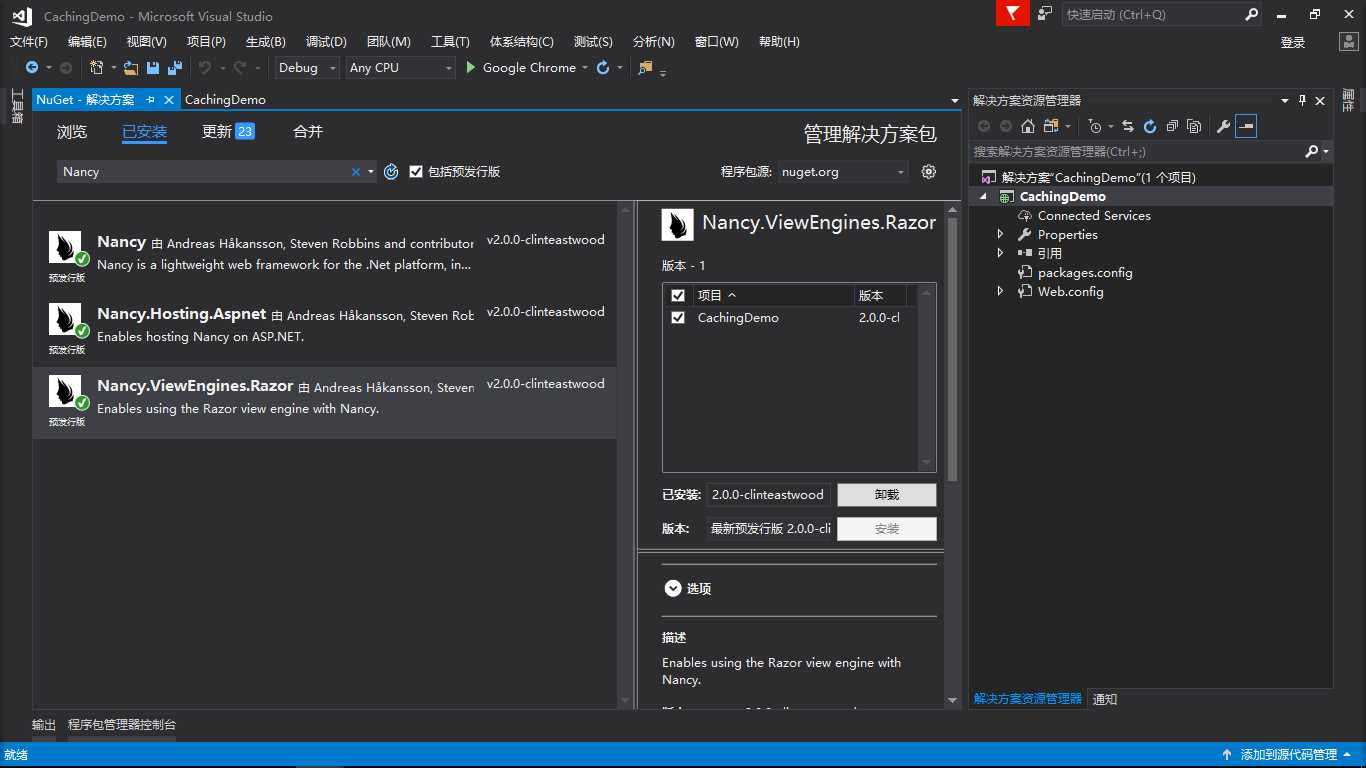Toggle the 包括预发行版 checkbox
Image resolution: width=1366 pixels, height=768 pixels.
click(x=416, y=172)
